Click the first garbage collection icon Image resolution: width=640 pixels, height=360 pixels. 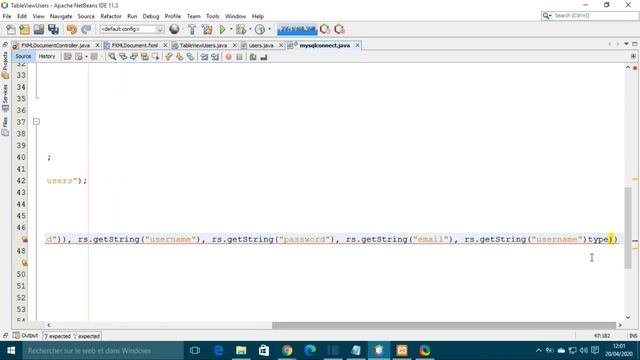325,29
